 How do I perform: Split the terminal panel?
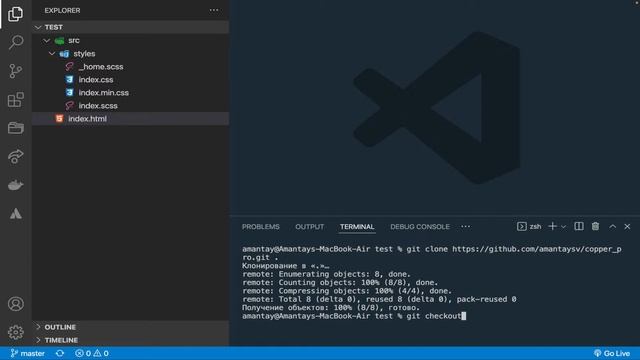(x=579, y=227)
